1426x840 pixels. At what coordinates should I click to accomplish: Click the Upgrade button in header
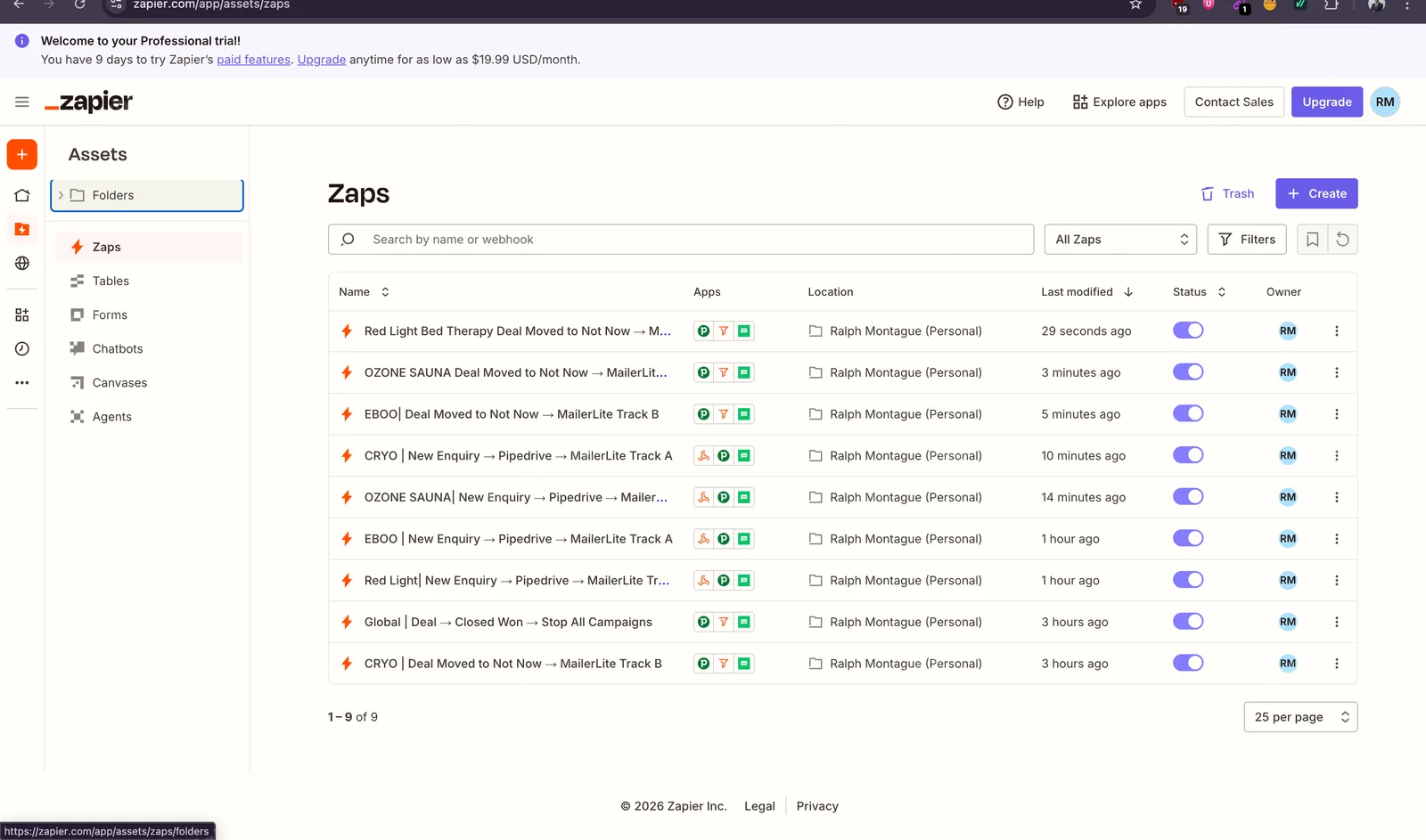pos(1326,102)
